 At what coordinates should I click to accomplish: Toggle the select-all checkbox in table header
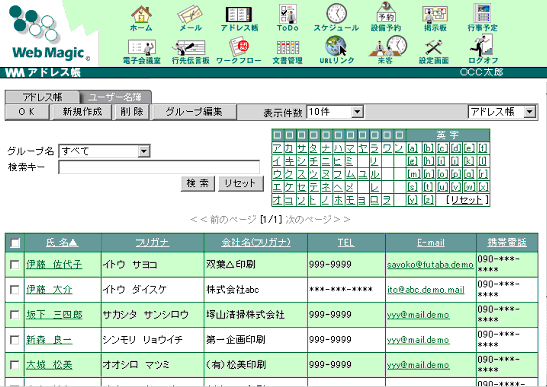click(x=15, y=243)
